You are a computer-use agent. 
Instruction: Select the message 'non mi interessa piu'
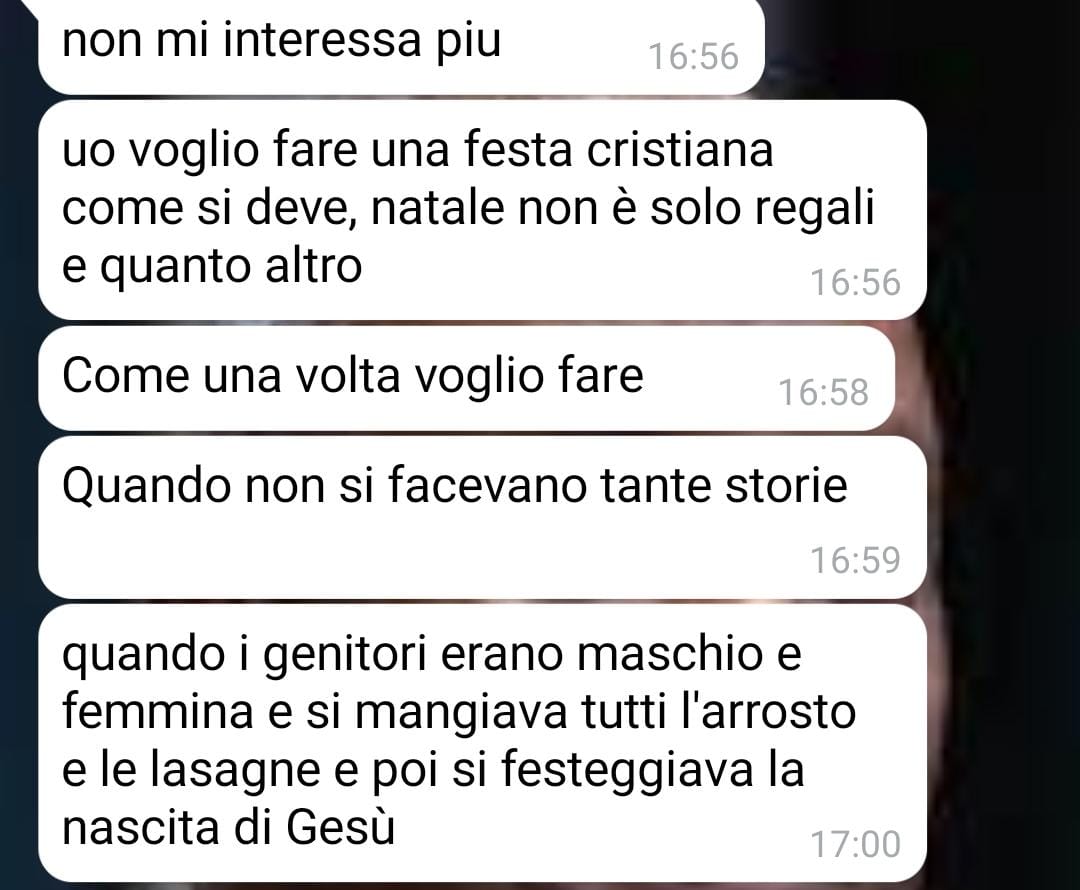(401, 45)
